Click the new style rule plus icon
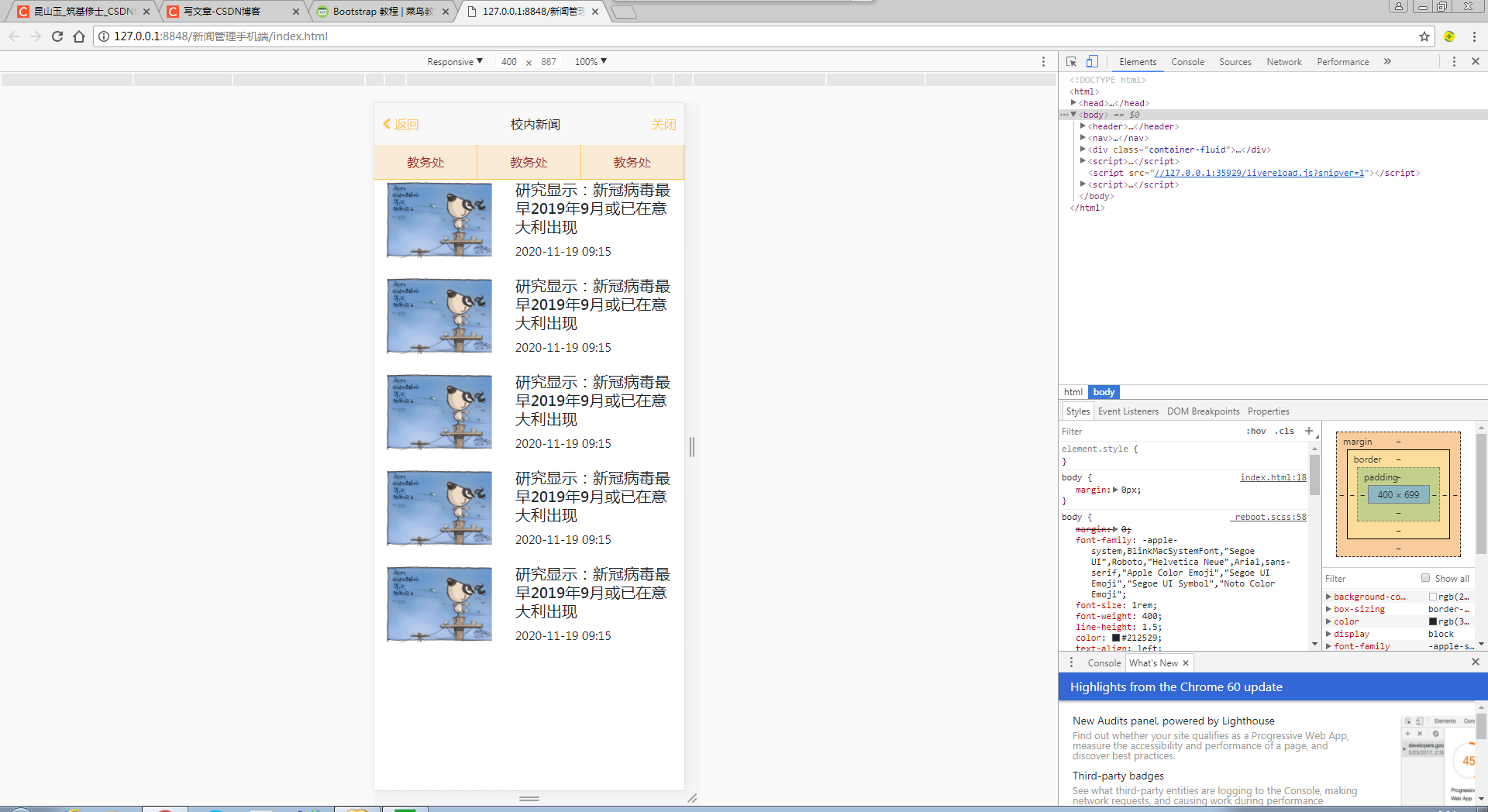This screenshot has width=1488, height=812. click(x=1309, y=431)
